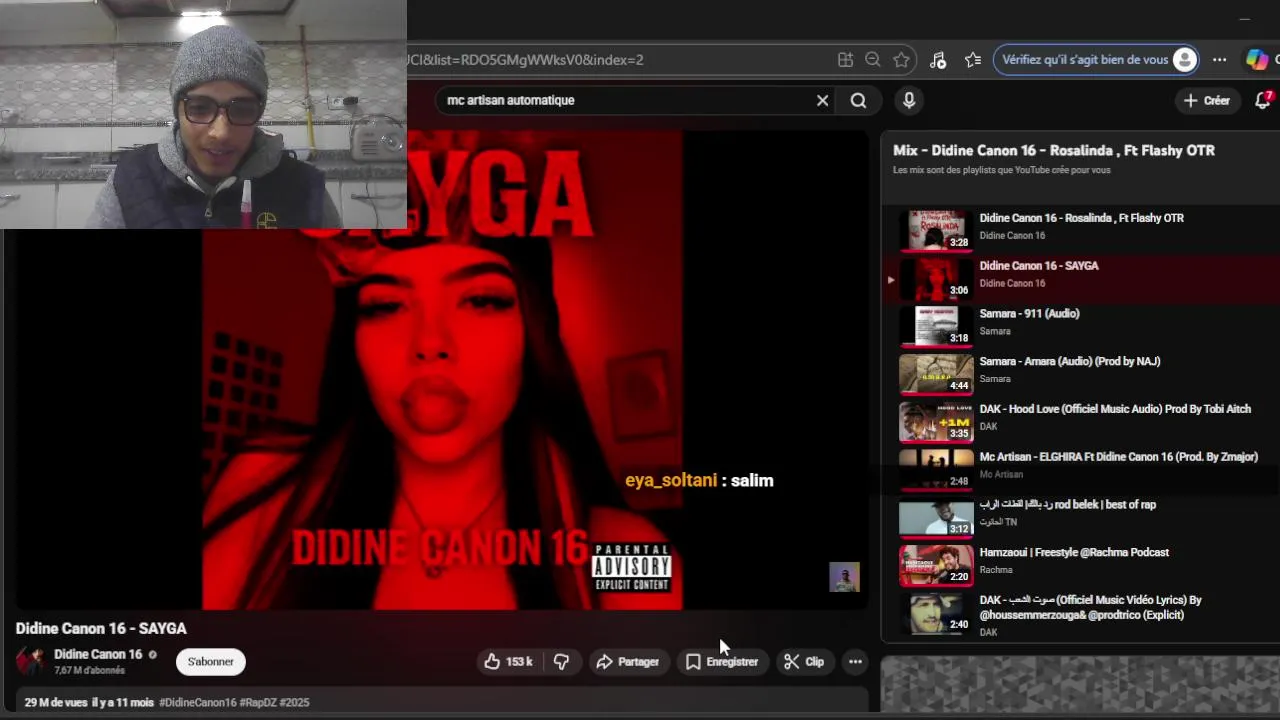Viewport: 1280px width, 720px height.
Task: Click the YouTube search magnifier button
Action: (x=858, y=100)
